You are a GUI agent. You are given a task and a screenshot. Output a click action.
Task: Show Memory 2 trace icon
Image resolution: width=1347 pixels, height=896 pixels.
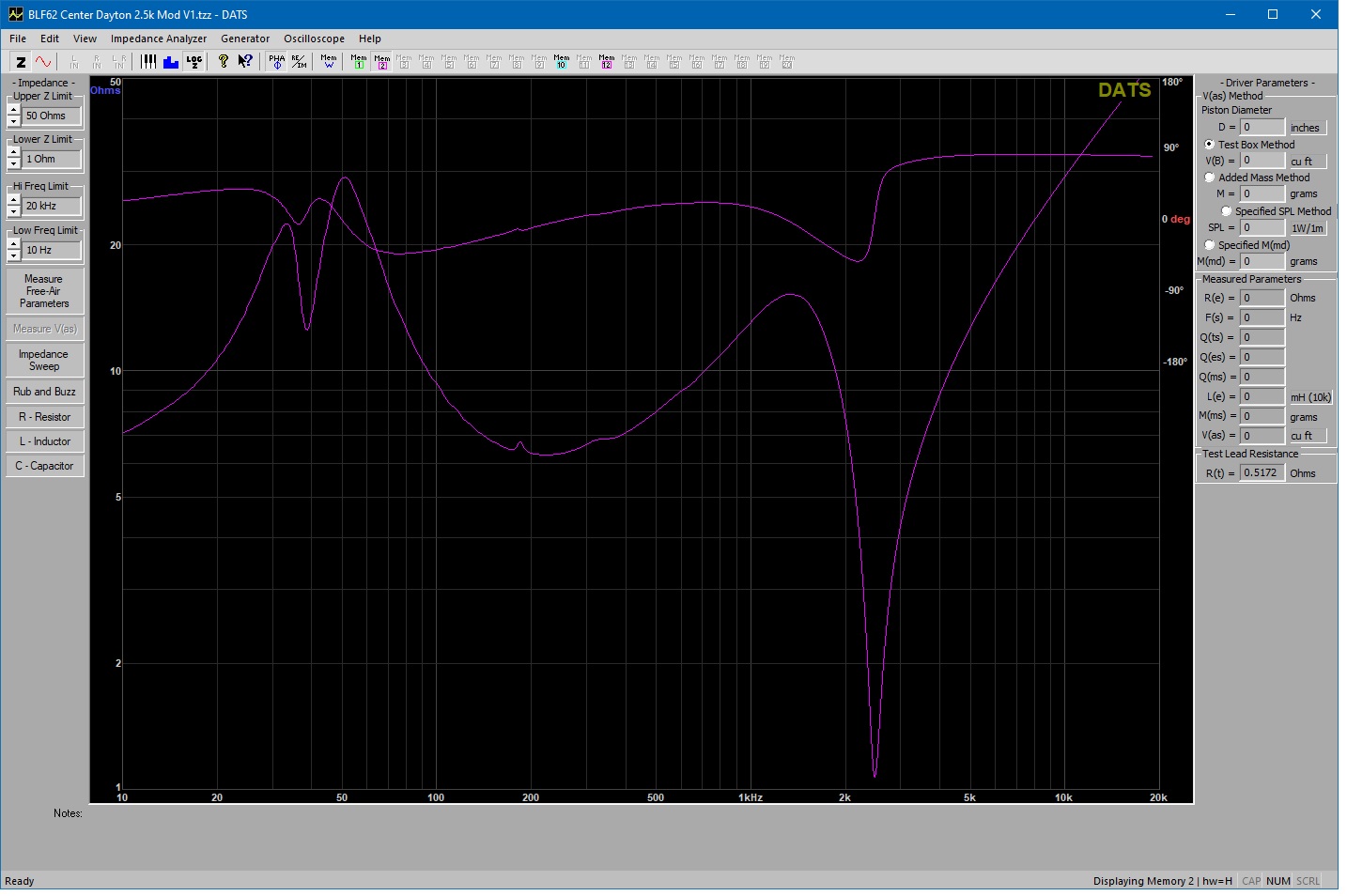(381, 62)
